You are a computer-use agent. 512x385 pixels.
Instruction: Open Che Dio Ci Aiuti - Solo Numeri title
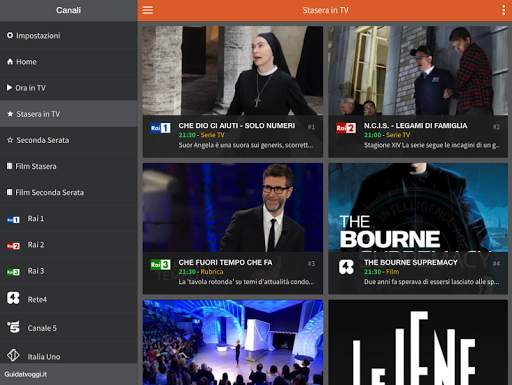click(237, 125)
